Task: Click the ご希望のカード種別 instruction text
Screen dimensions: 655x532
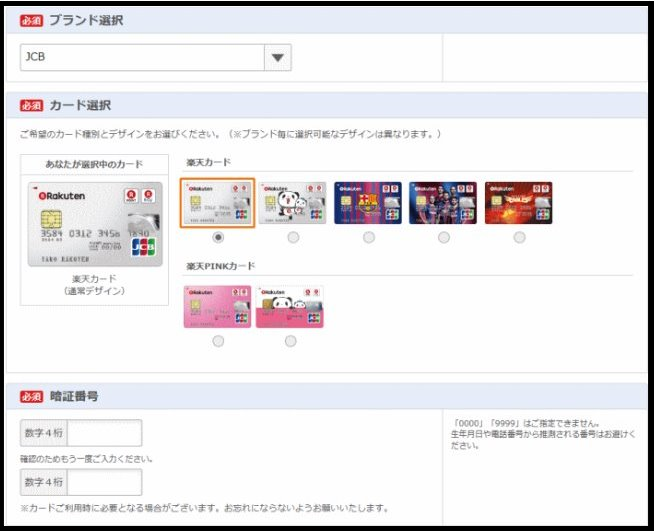Action: 230,134
